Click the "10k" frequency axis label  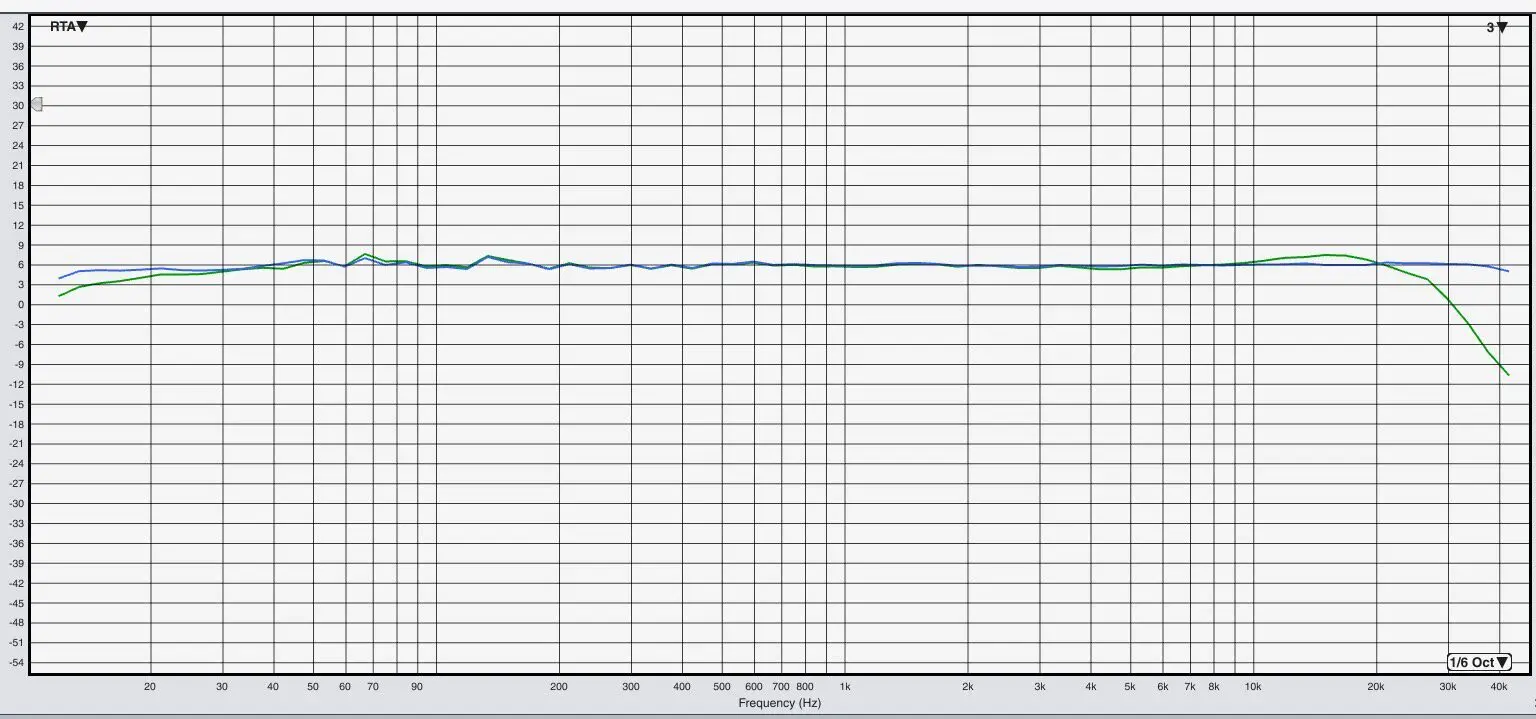click(x=1253, y=687)
